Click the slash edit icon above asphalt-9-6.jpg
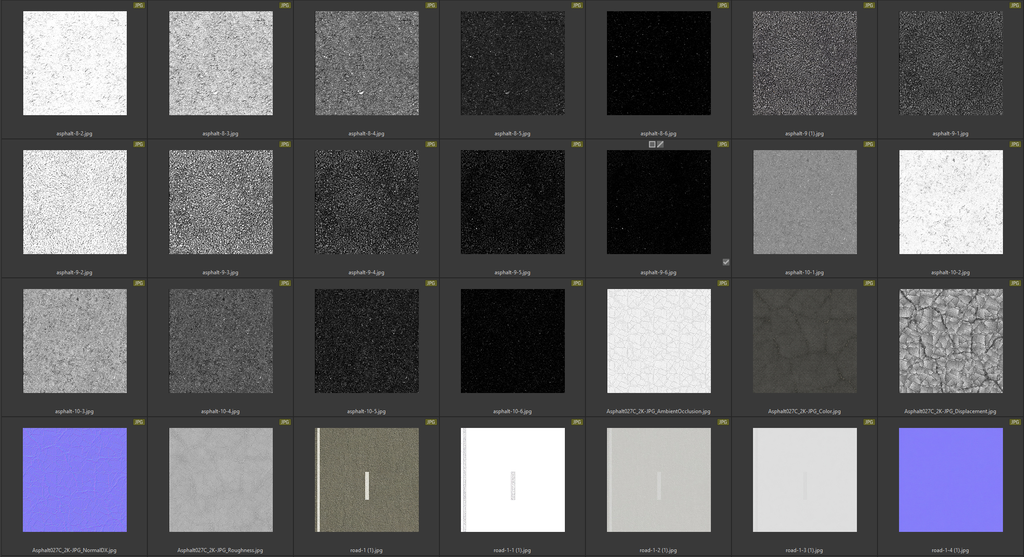The image size is (1024, 557). 661,144
